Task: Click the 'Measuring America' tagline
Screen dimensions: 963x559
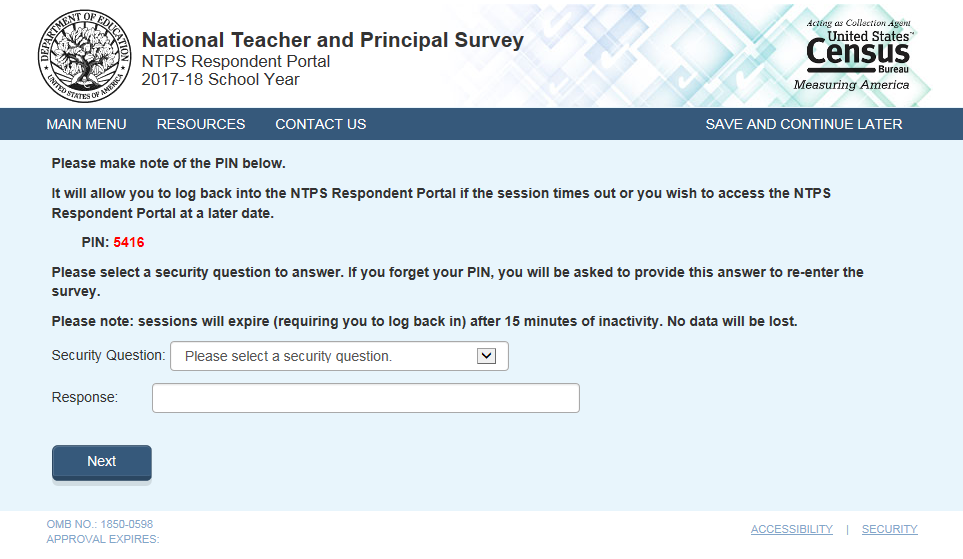Action: click(851, 85)
